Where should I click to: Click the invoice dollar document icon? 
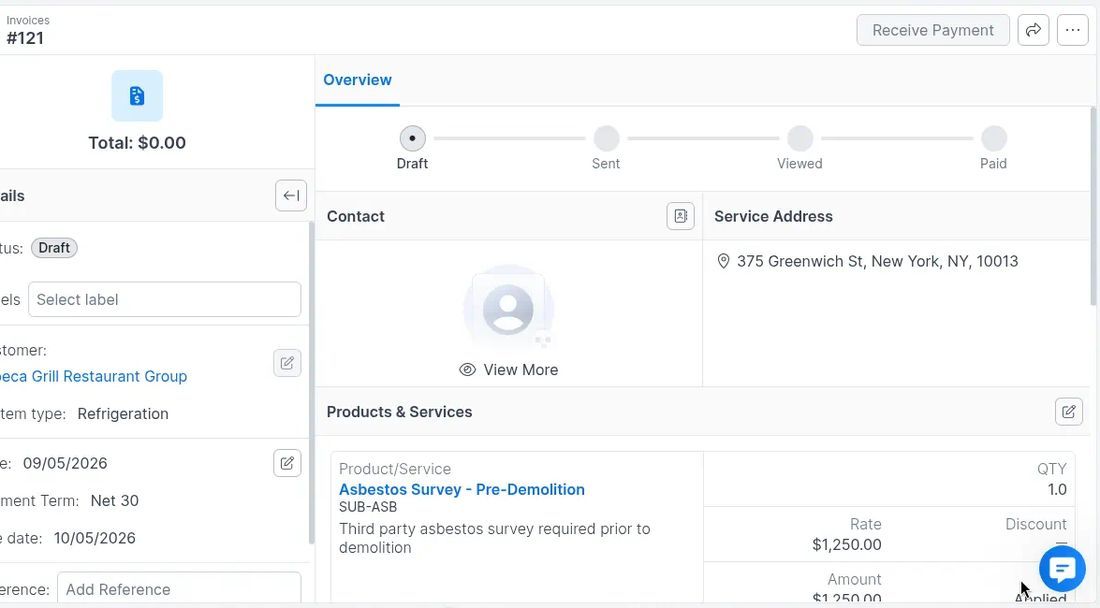tap(137, 95)
